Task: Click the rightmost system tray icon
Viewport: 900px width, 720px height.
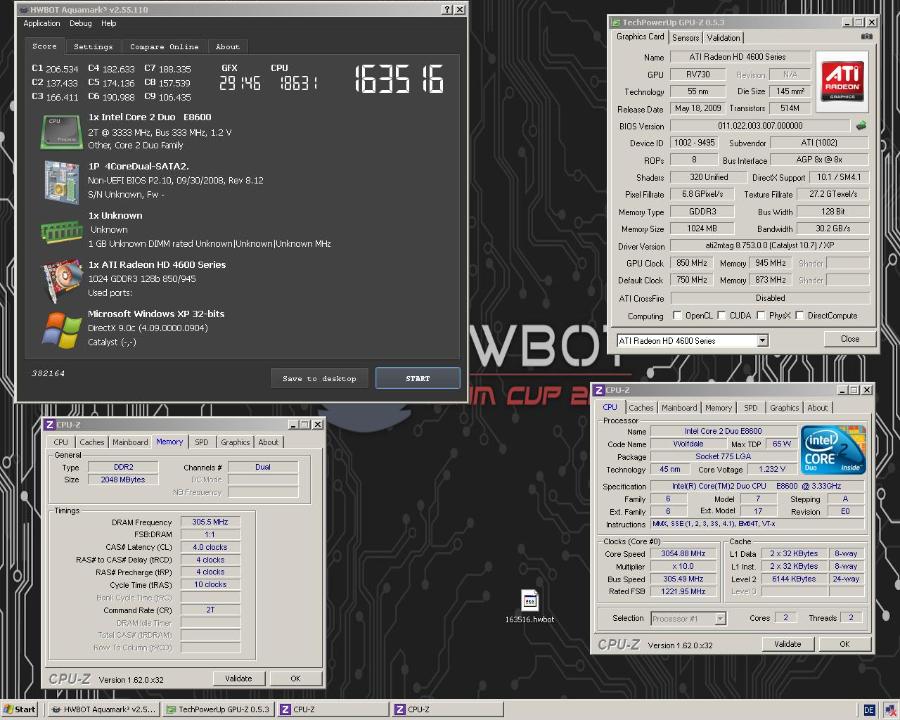Action: 891,710
